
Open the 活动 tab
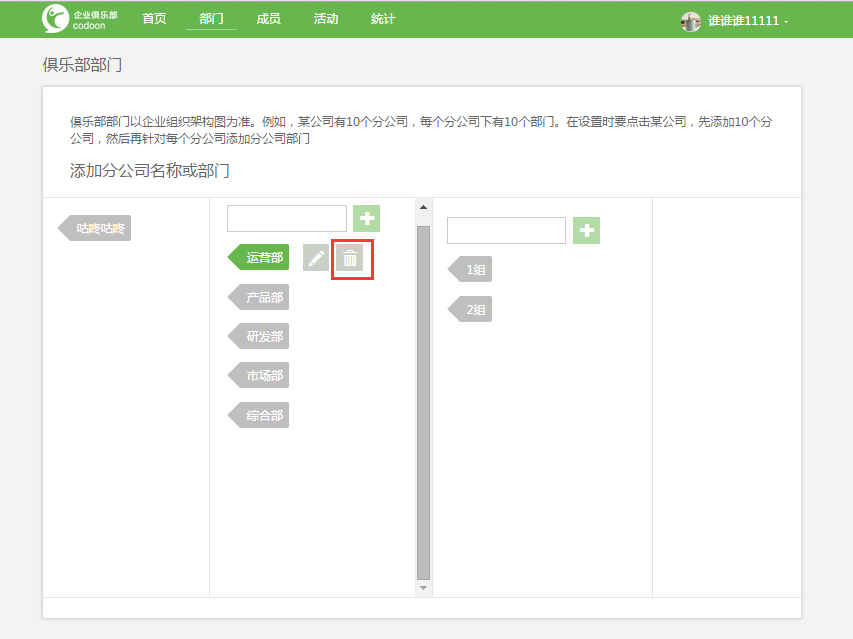[x=326, y=19]
